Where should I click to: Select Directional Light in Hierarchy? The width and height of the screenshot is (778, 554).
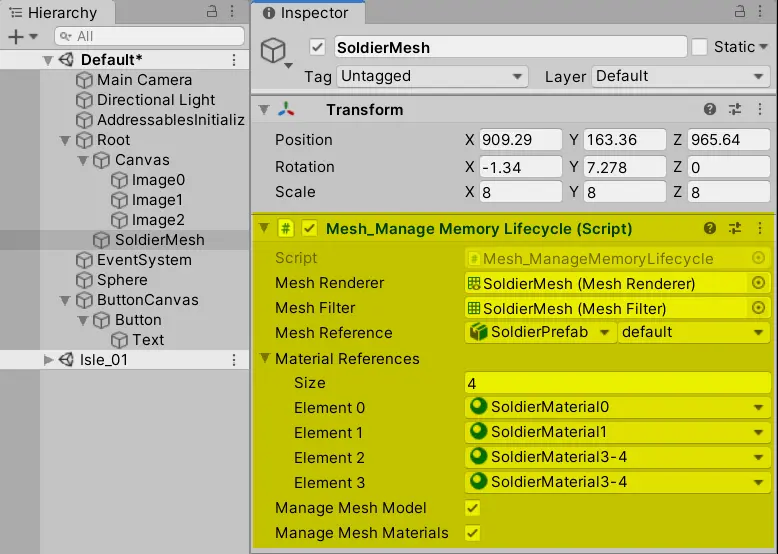click(156, 100)
